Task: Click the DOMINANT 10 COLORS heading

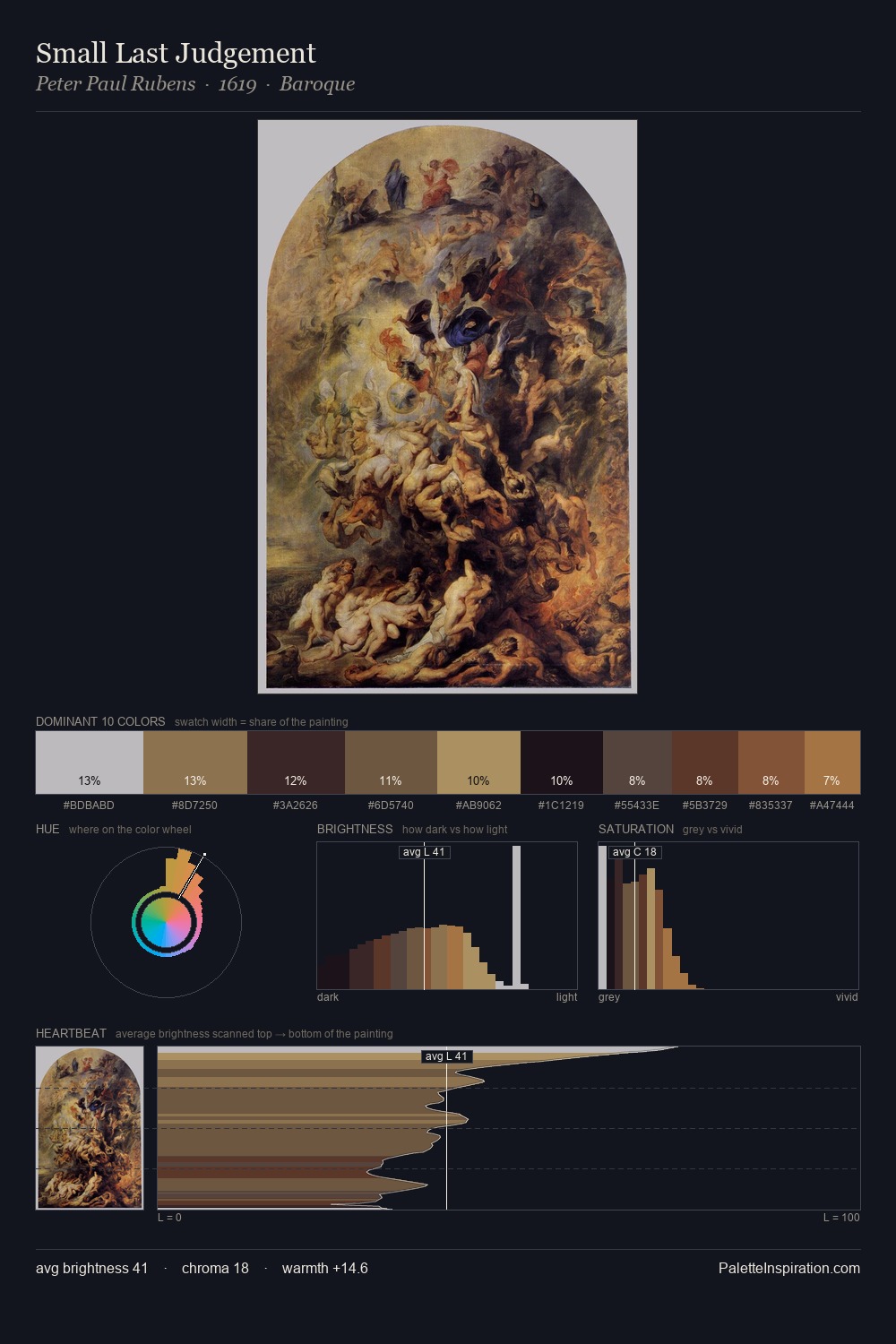Action: (100, 721)
